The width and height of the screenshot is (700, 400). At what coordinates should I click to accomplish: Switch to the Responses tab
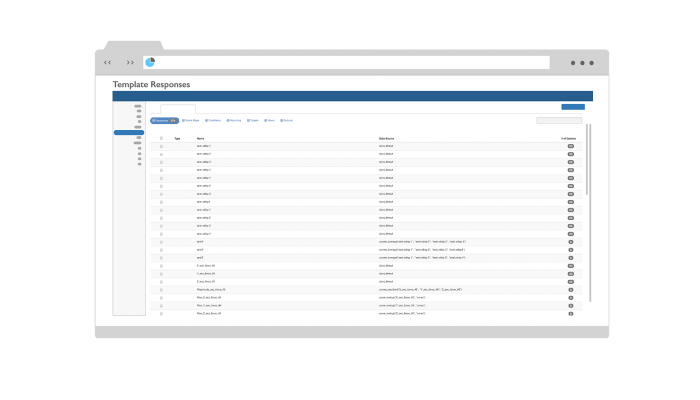(x=164, y=120)
